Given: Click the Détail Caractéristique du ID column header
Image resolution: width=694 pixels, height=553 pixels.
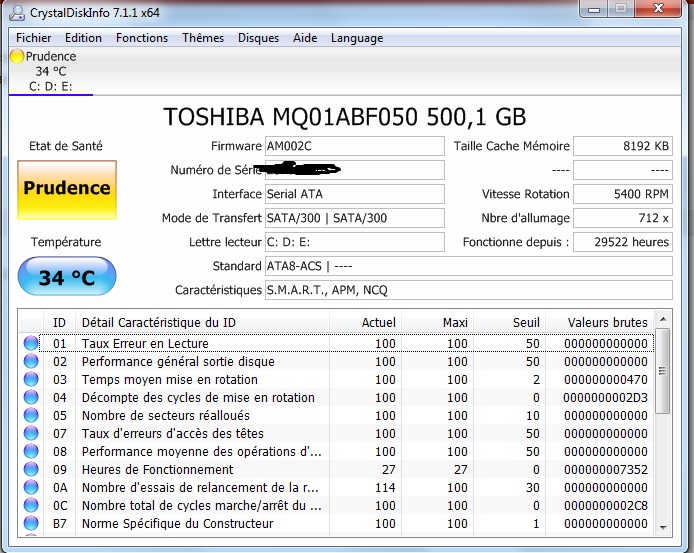Looking at the screenshot, I should coord(202,322).
